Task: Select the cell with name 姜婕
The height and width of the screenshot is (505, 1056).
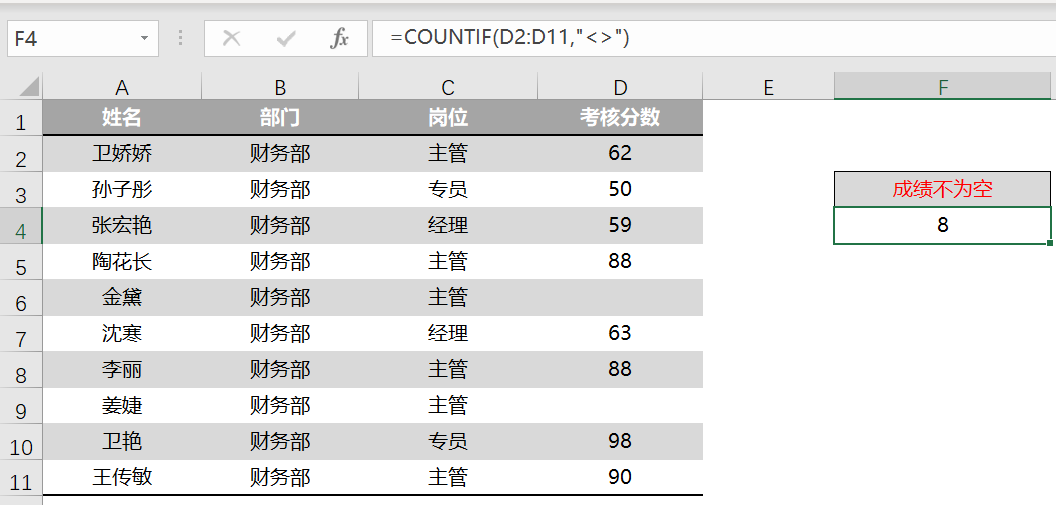Action: click(122, 405)
